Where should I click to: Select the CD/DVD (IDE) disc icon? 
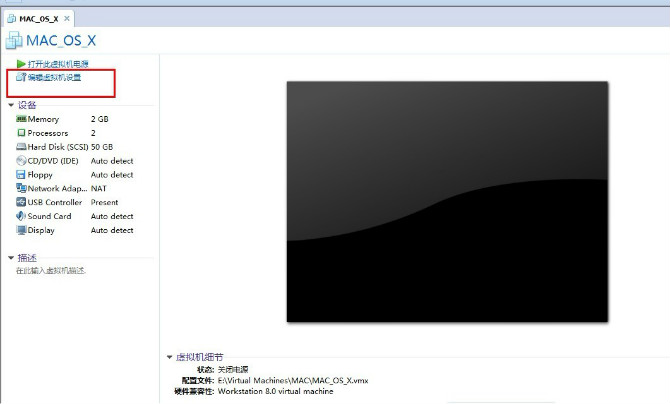click(x=21, y=160)
